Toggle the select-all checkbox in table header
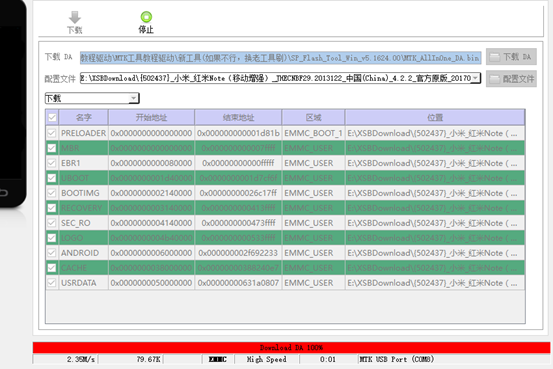The height and width of the screenshot is (369, 553). pos(52,117)
